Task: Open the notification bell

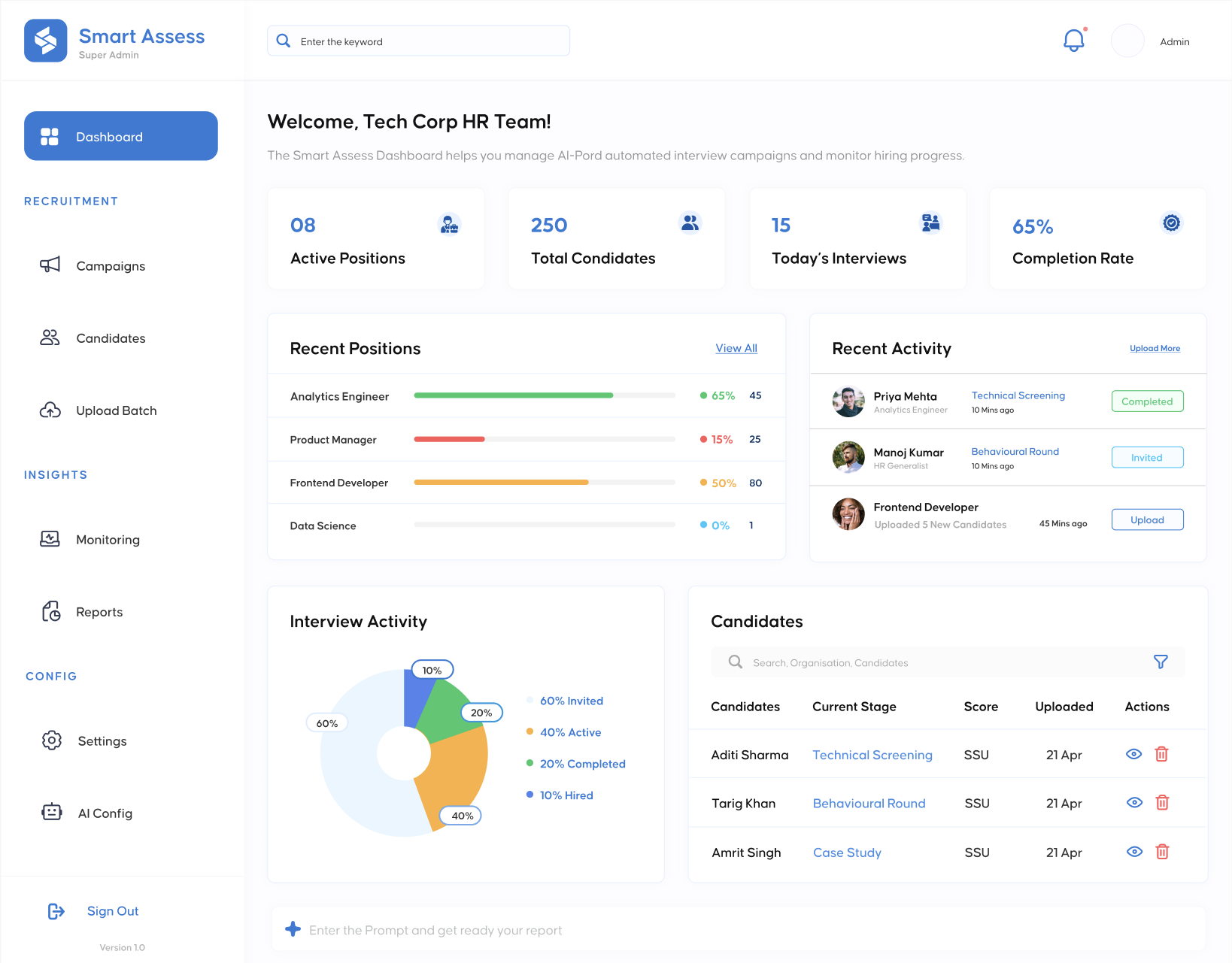Action: (x=1073, y=41)
